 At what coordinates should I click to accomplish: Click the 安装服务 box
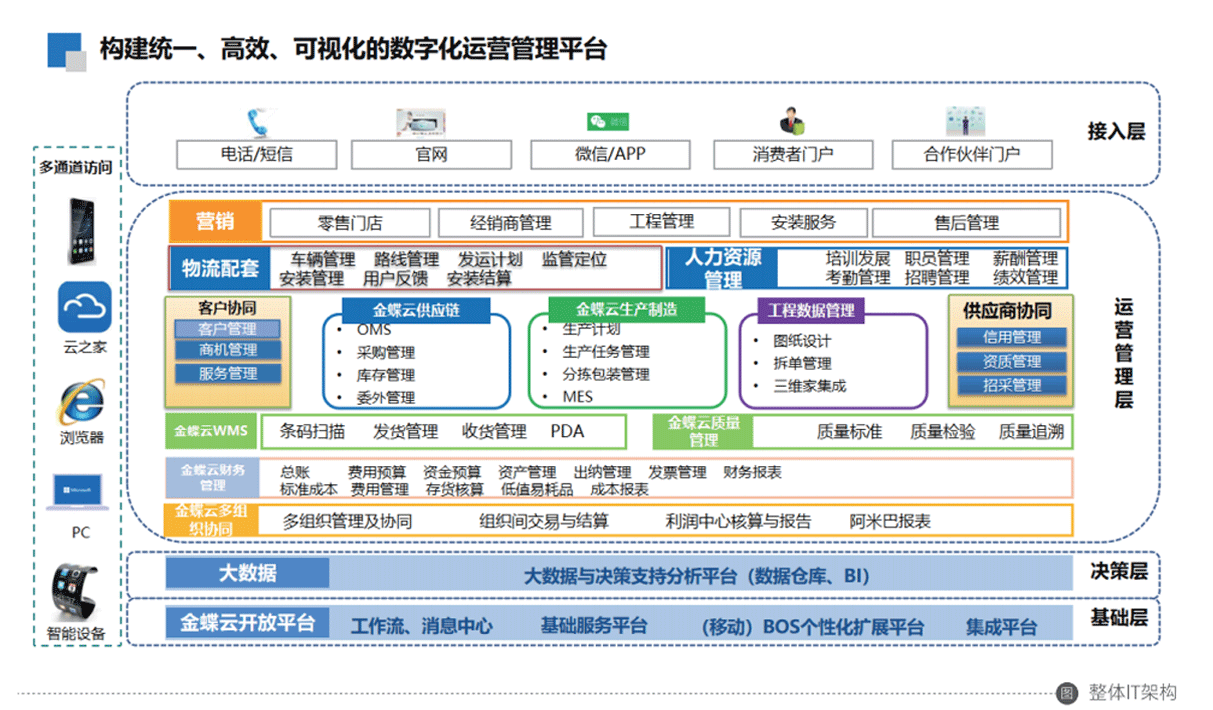point(803,222)
